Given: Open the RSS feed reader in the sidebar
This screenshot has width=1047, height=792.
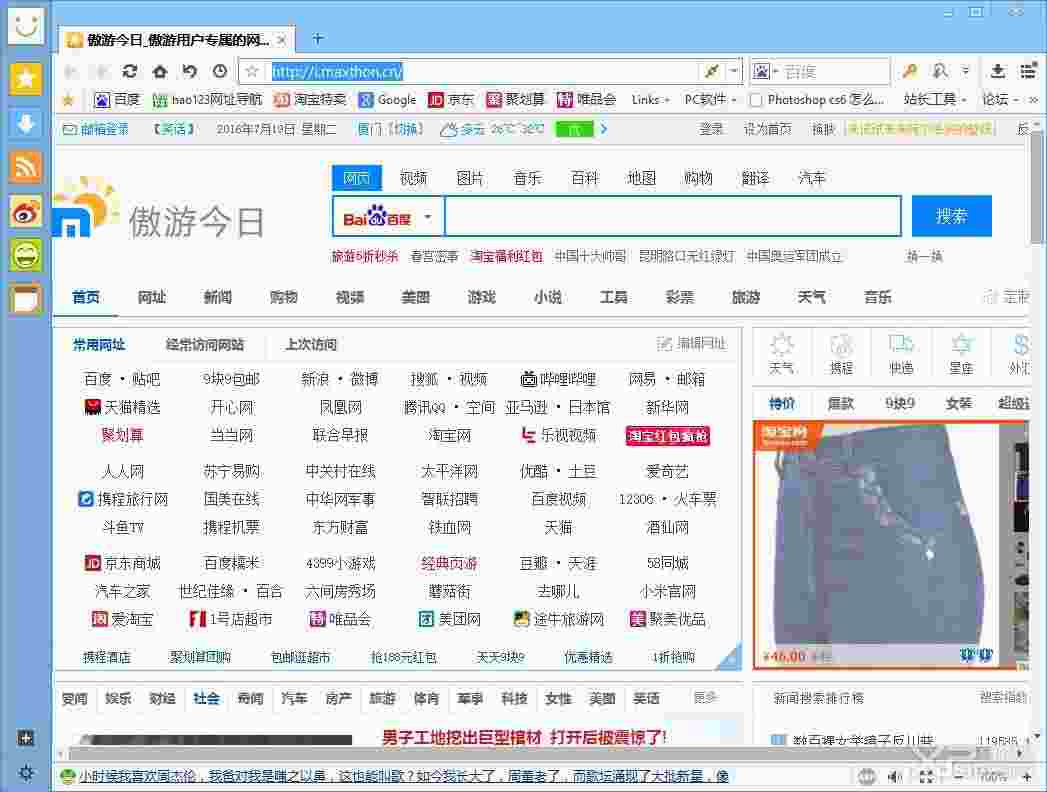Looking at the screenshot, I should pos(25,167).
